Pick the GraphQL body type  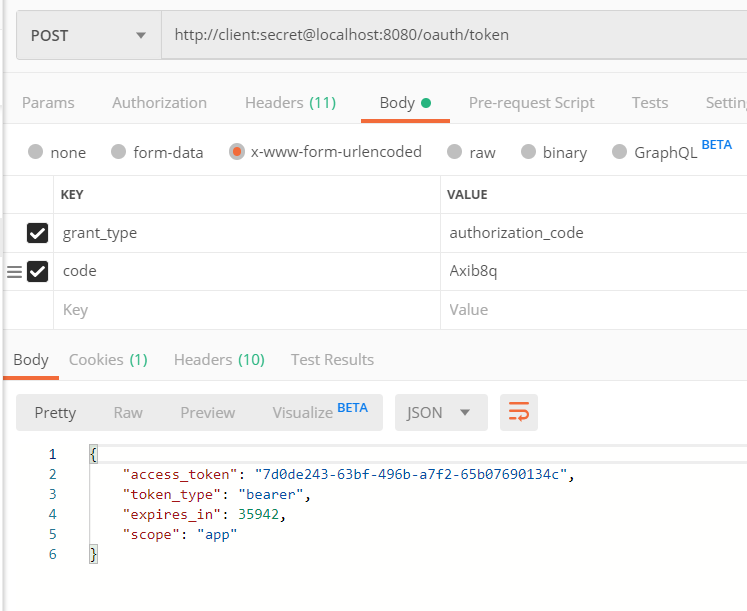(x=620, y=152)
